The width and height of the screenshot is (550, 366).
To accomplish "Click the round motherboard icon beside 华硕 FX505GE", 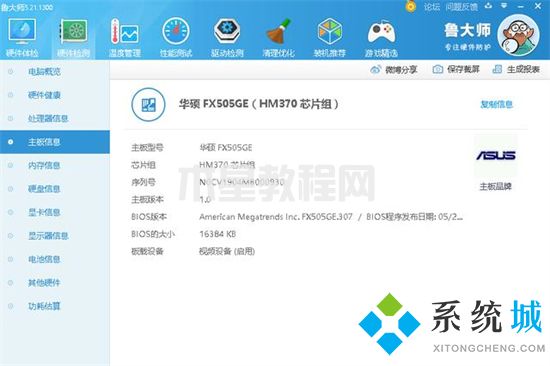I will click(x=148, y=105).
